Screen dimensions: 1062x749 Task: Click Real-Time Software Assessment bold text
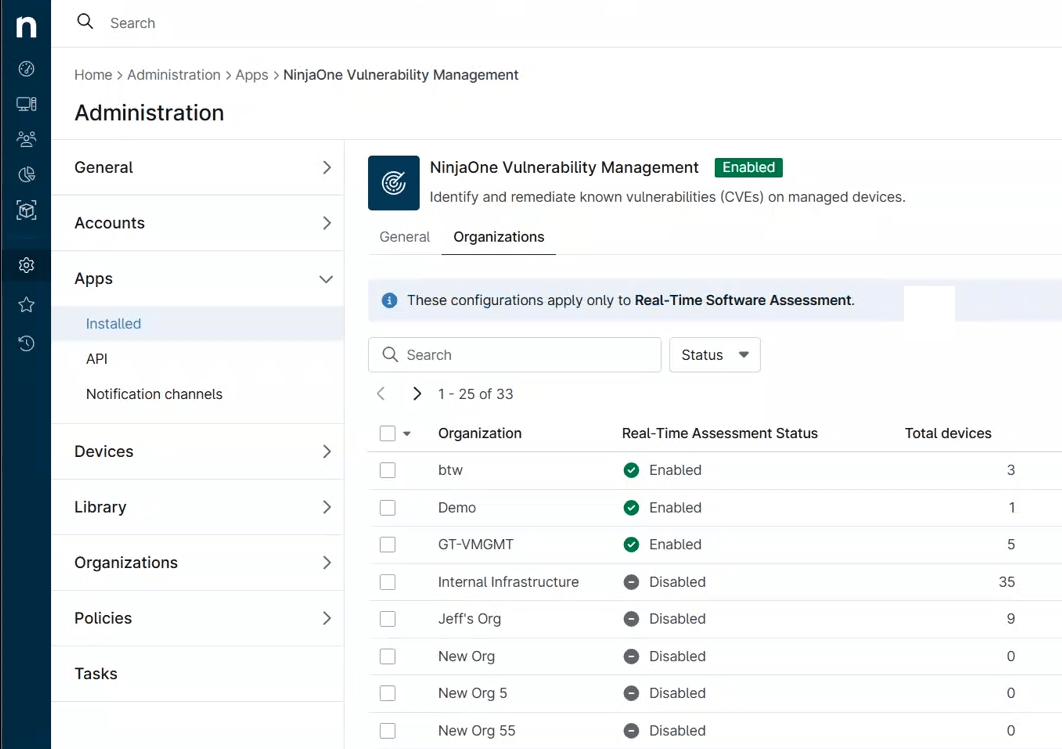[742, 300]
